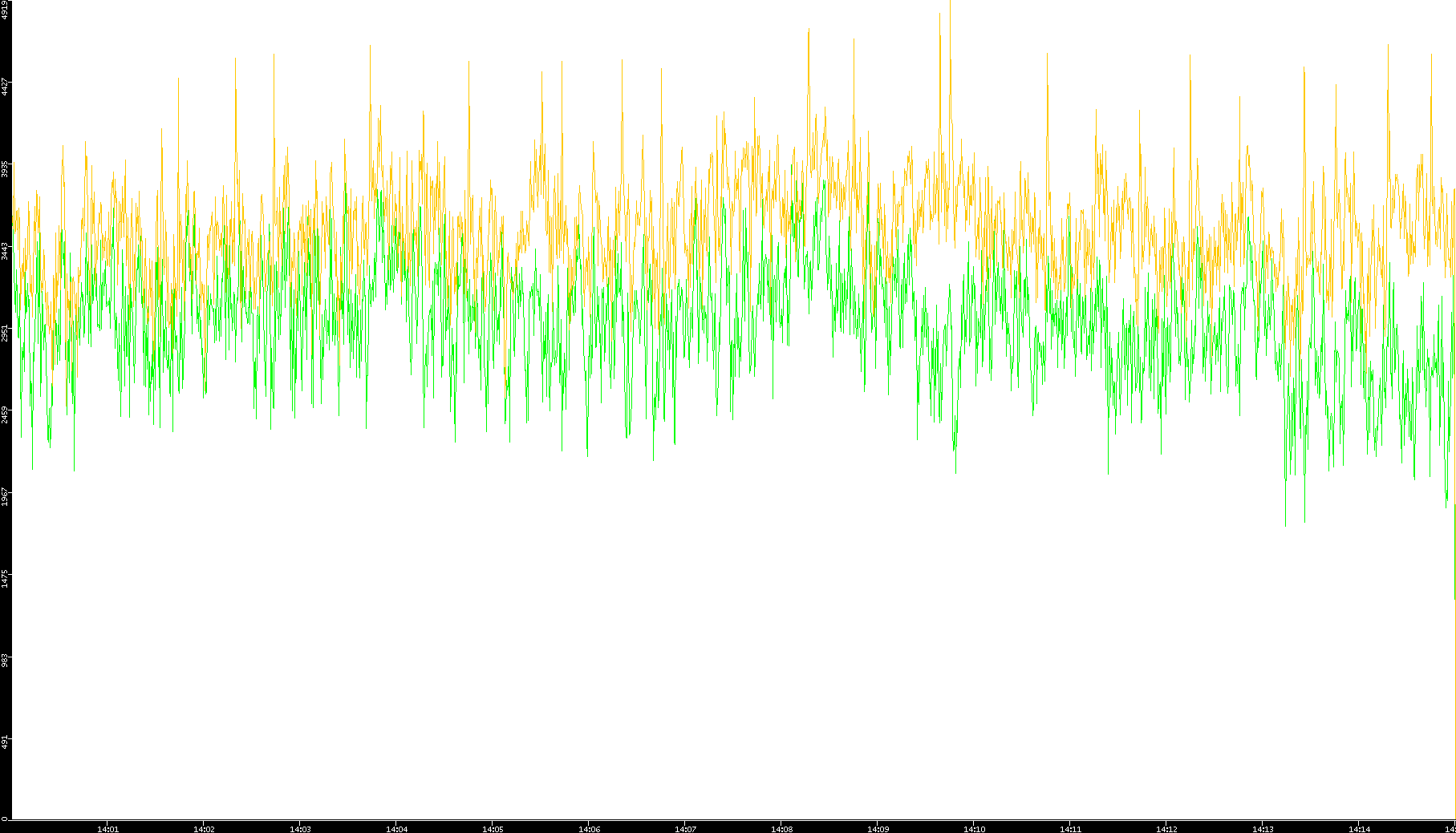Click the 14:09 time marker

click(x=878, y=829)
